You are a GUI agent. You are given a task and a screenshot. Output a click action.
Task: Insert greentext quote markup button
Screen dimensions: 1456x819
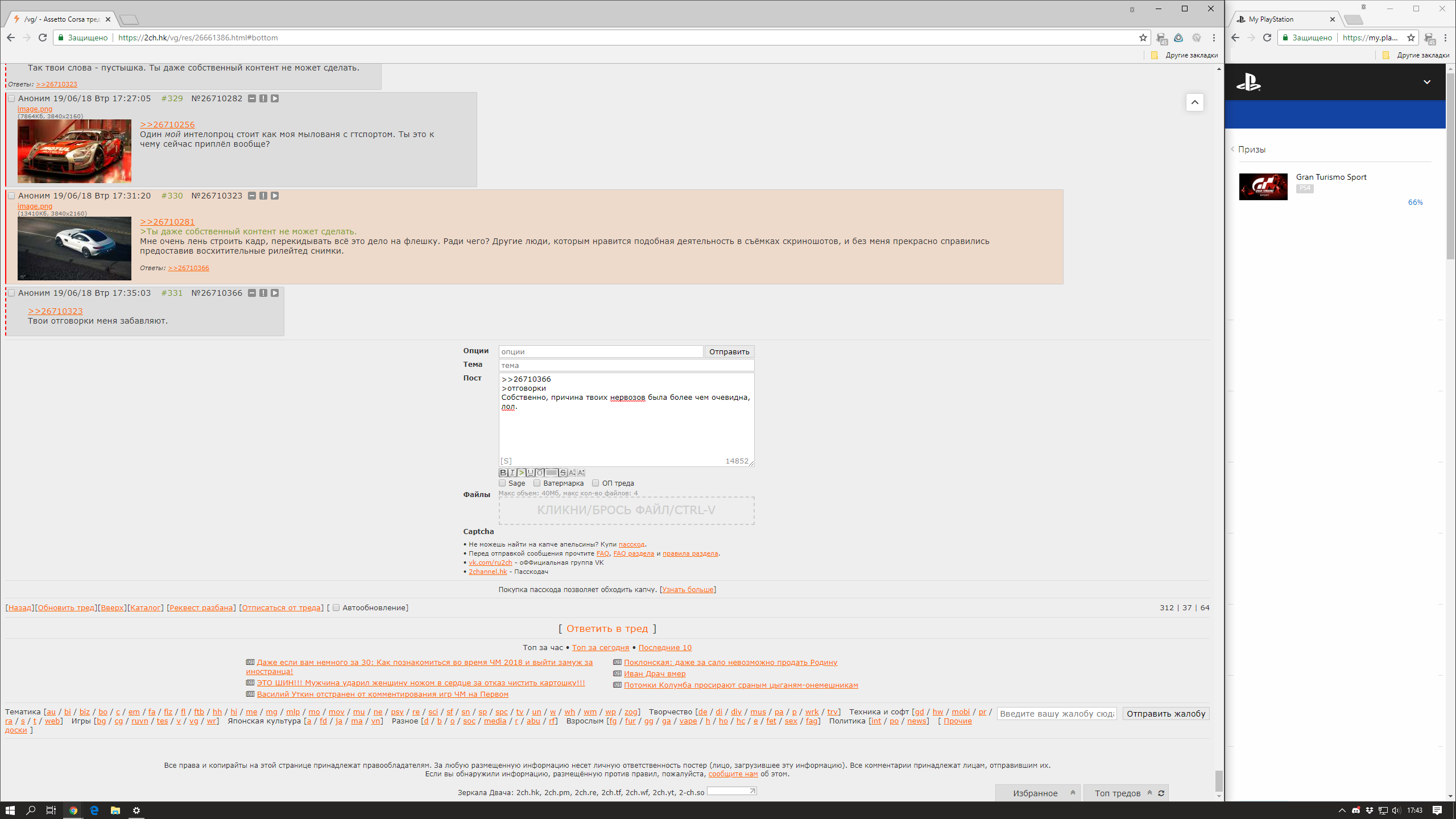point(522,473)
